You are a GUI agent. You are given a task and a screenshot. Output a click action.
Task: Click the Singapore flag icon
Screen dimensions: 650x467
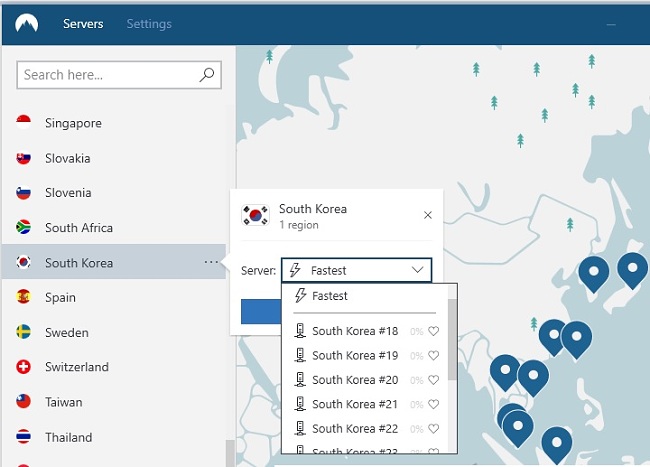tap(24, 123)
